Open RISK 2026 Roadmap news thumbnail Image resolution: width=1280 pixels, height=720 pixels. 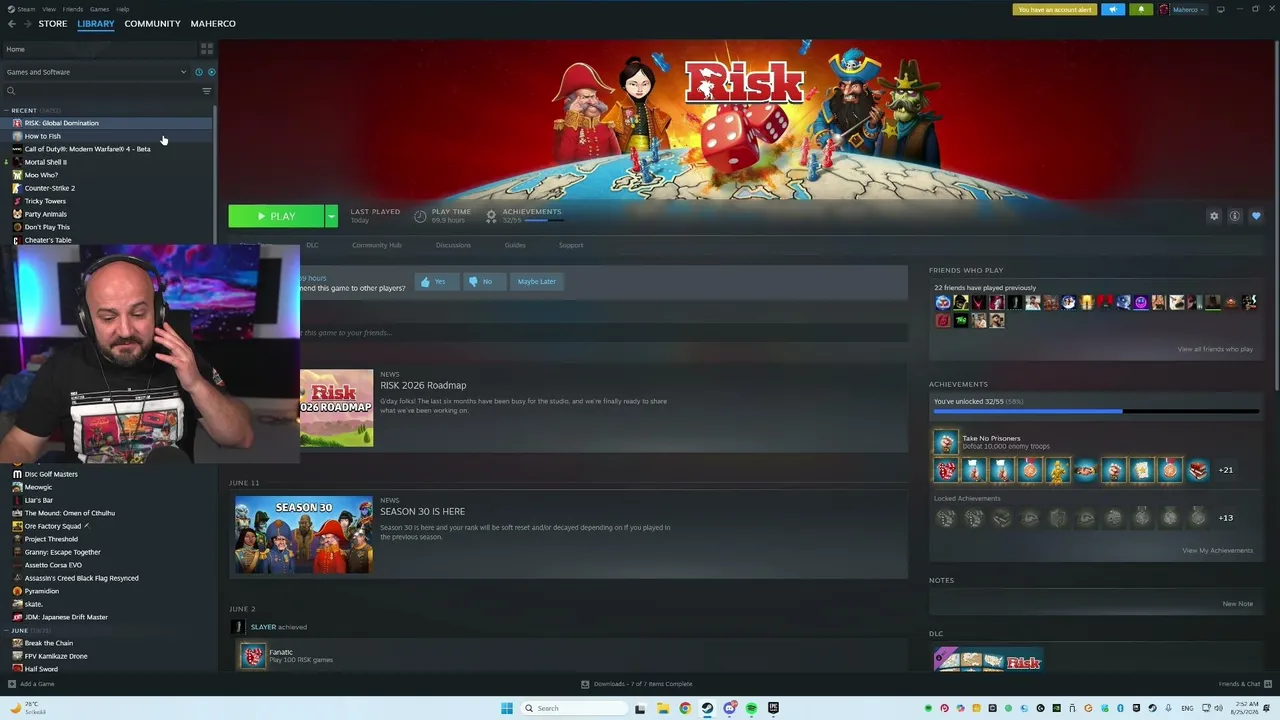337,408
